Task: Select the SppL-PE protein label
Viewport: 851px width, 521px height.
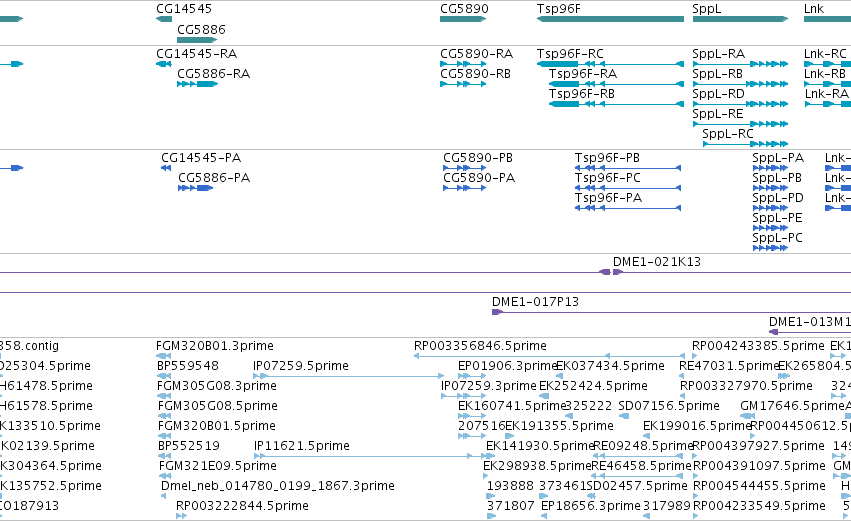Action: click(x=777, y=218)
